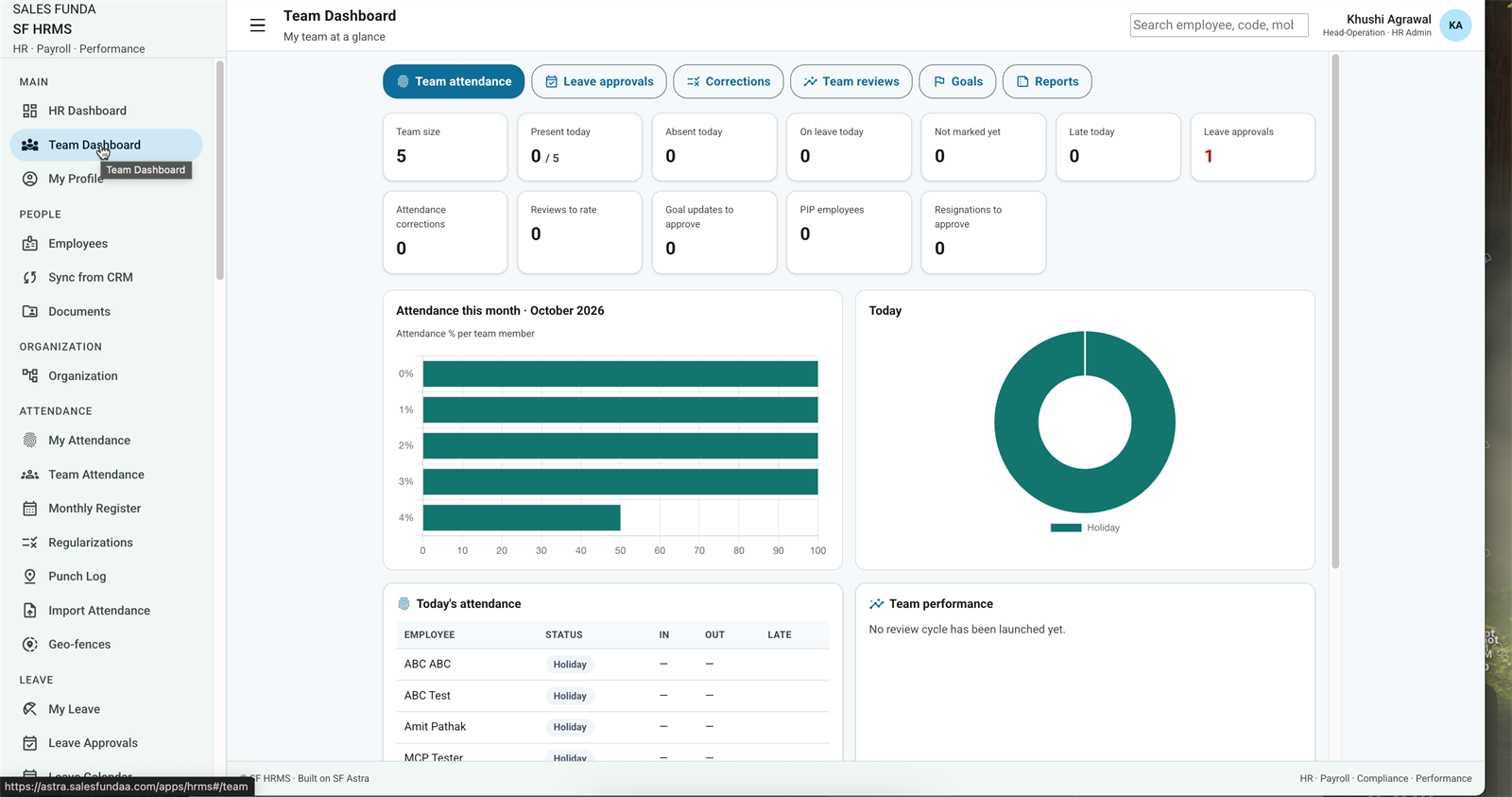The width and height of the screenshot is (1512, 797).
Task: Click the Monthly Register calendar icon
Action: pos(30,509)
